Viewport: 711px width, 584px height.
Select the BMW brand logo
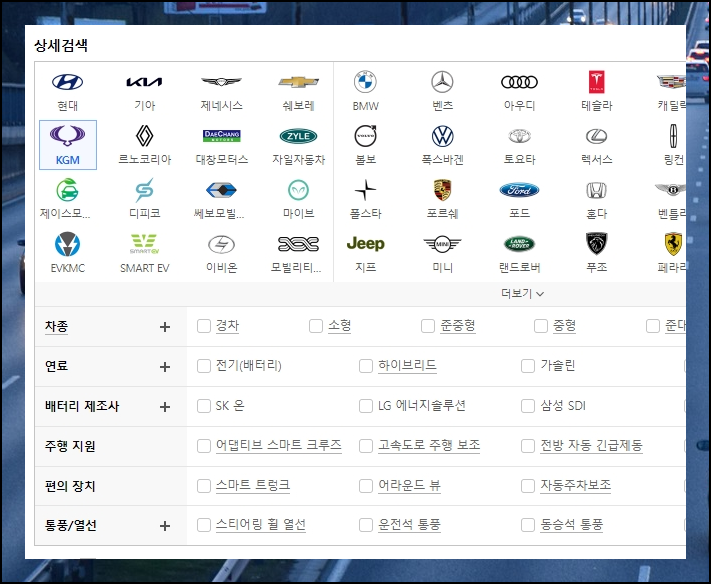[365, 82]
